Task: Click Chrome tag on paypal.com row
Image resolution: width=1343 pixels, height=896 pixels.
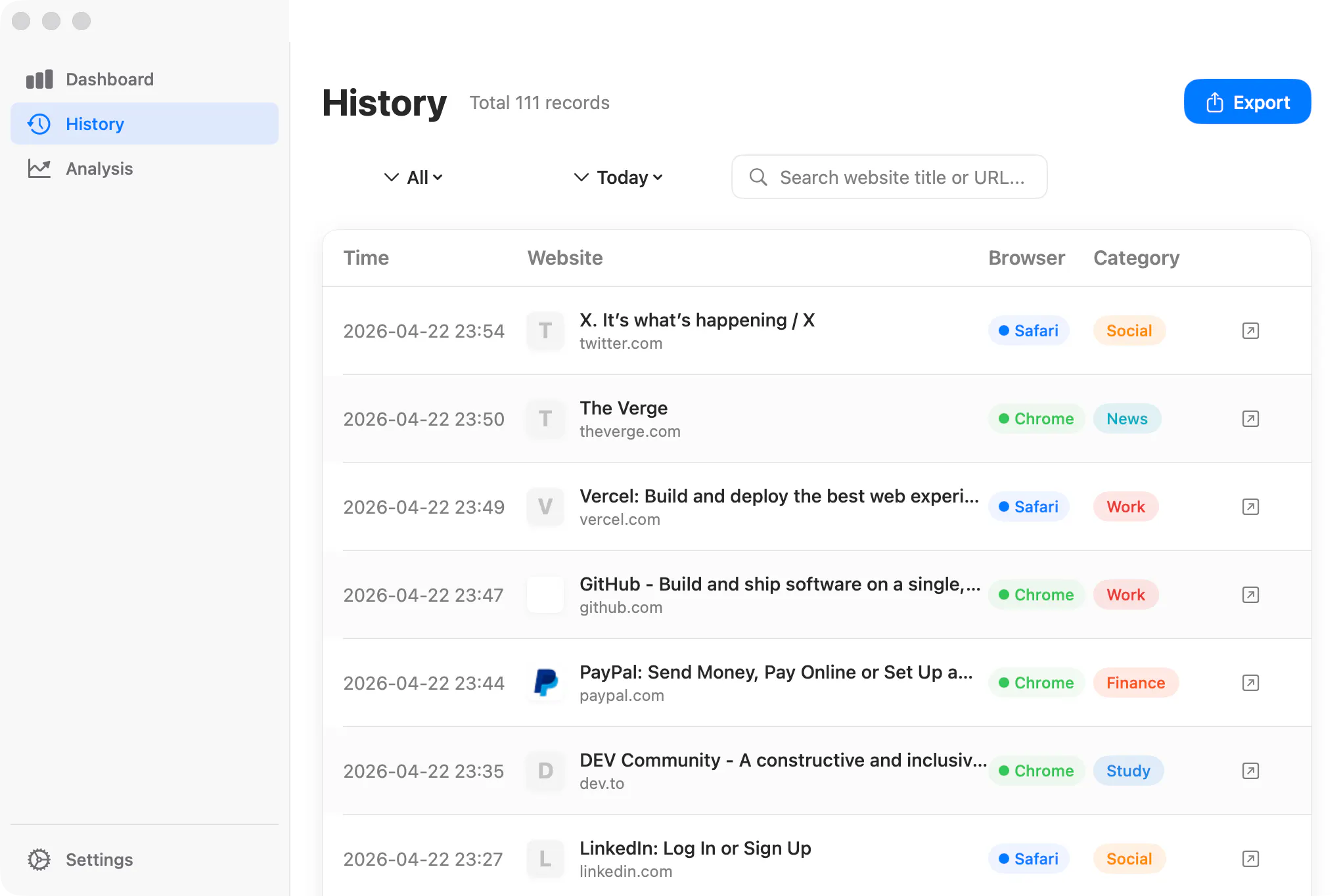Action: click(x=1036, y=683)
